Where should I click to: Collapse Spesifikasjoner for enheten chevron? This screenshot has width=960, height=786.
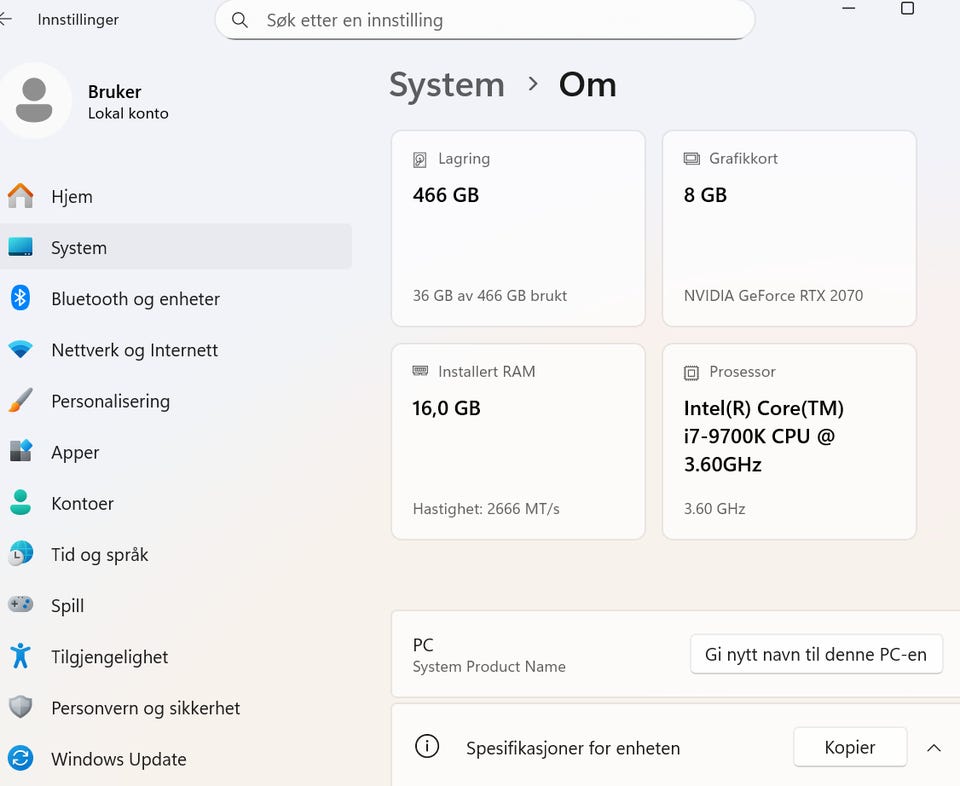click(934, 747)
